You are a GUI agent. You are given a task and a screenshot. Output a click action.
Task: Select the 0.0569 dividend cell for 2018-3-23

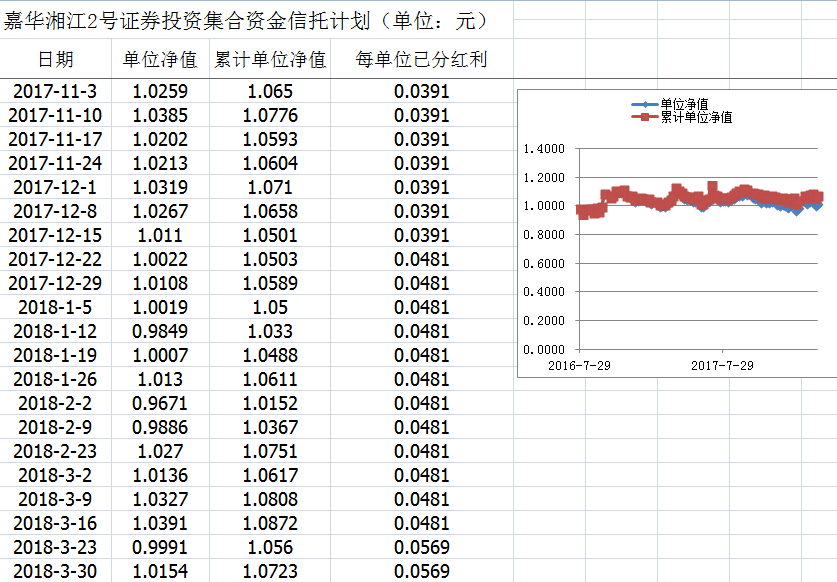pyautogui.click(x=421, y=547)
